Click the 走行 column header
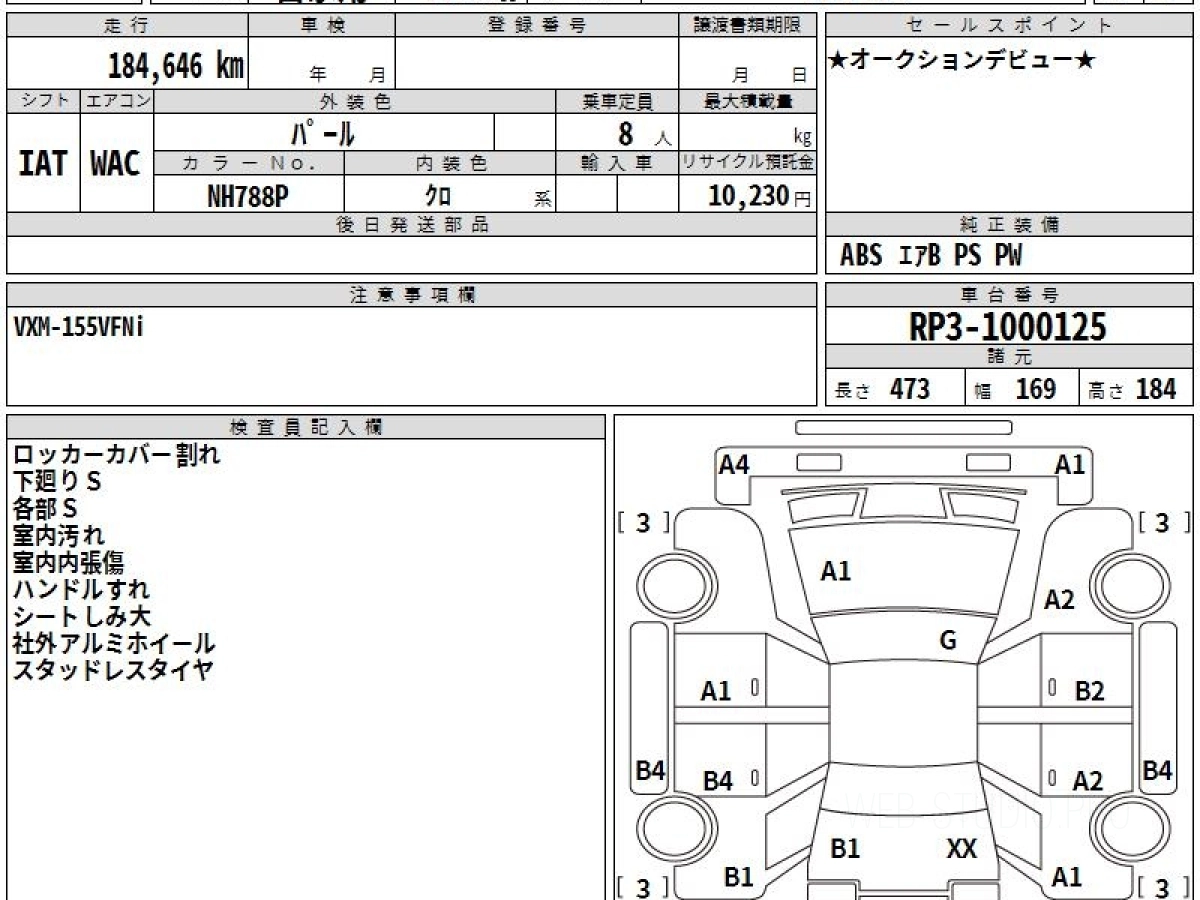 click(x=127, y=25)
